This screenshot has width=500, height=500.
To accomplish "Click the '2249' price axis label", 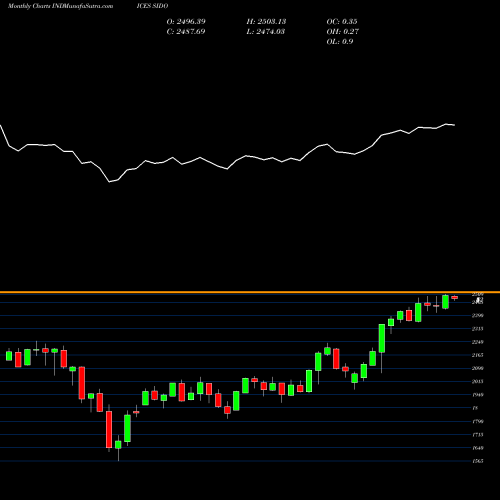I will click(478, 342).
